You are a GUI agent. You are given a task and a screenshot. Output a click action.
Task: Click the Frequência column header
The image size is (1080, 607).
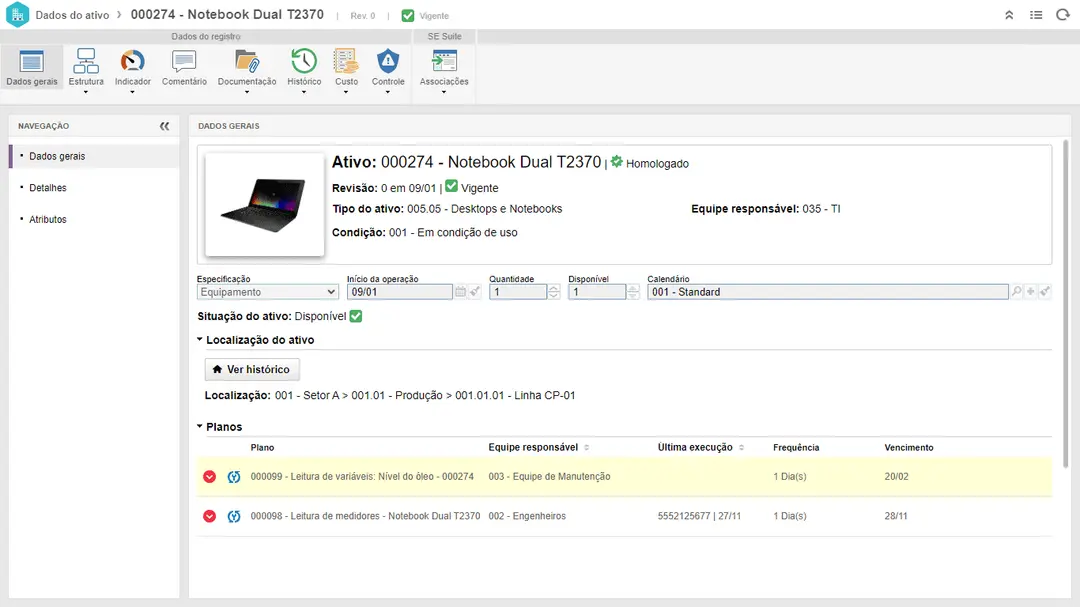click(796, 448)
